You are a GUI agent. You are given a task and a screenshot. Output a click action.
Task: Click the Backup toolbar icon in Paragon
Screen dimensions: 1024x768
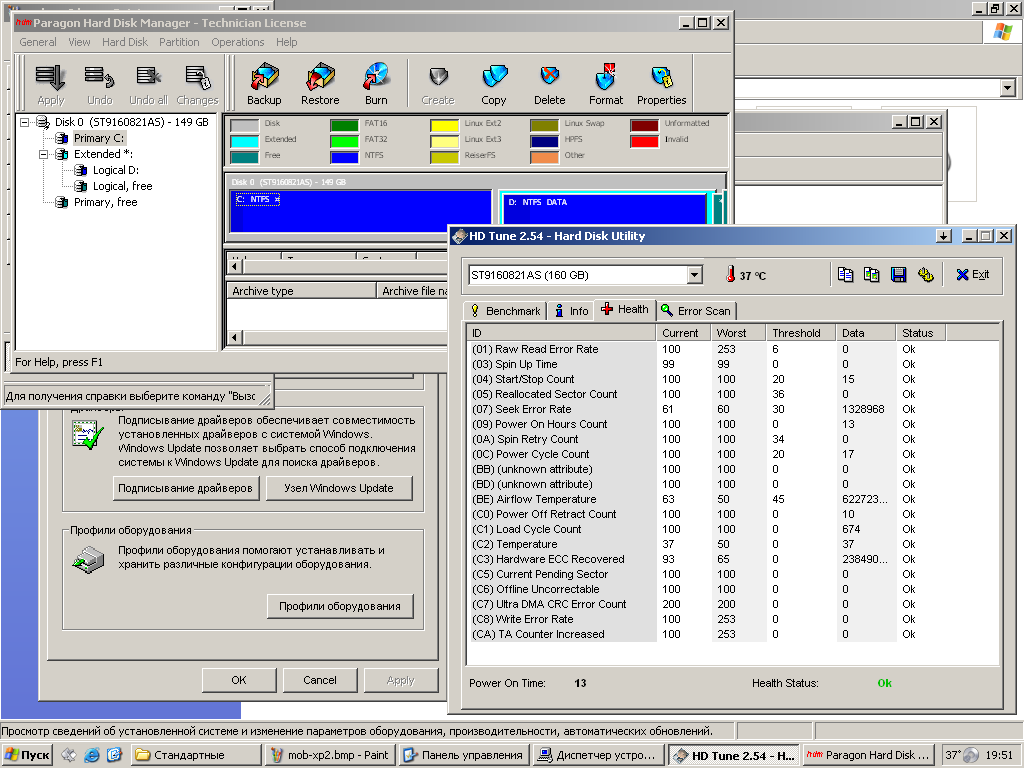[x=264, y=77]
